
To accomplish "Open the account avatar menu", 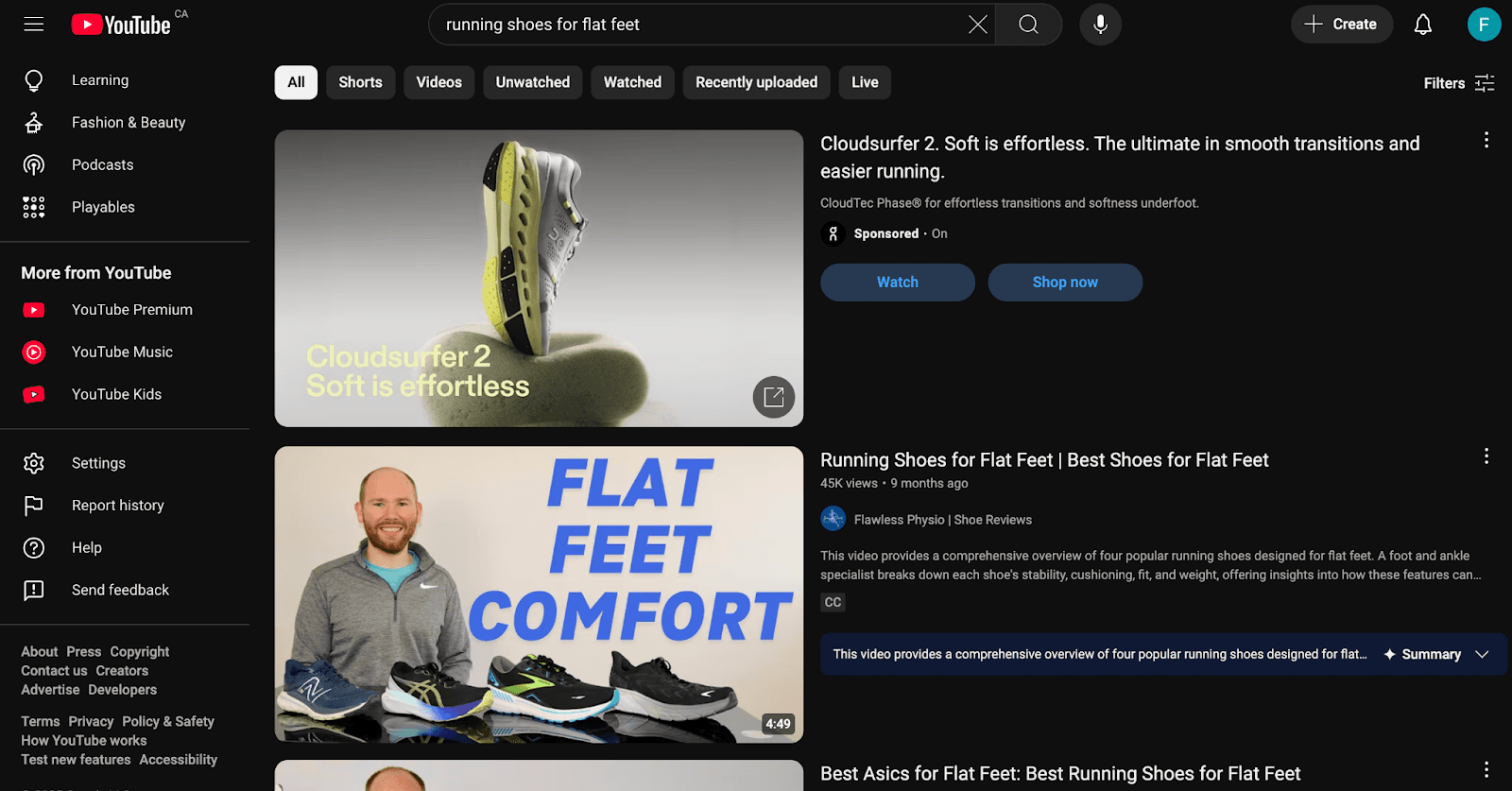I will (1483, 25).
